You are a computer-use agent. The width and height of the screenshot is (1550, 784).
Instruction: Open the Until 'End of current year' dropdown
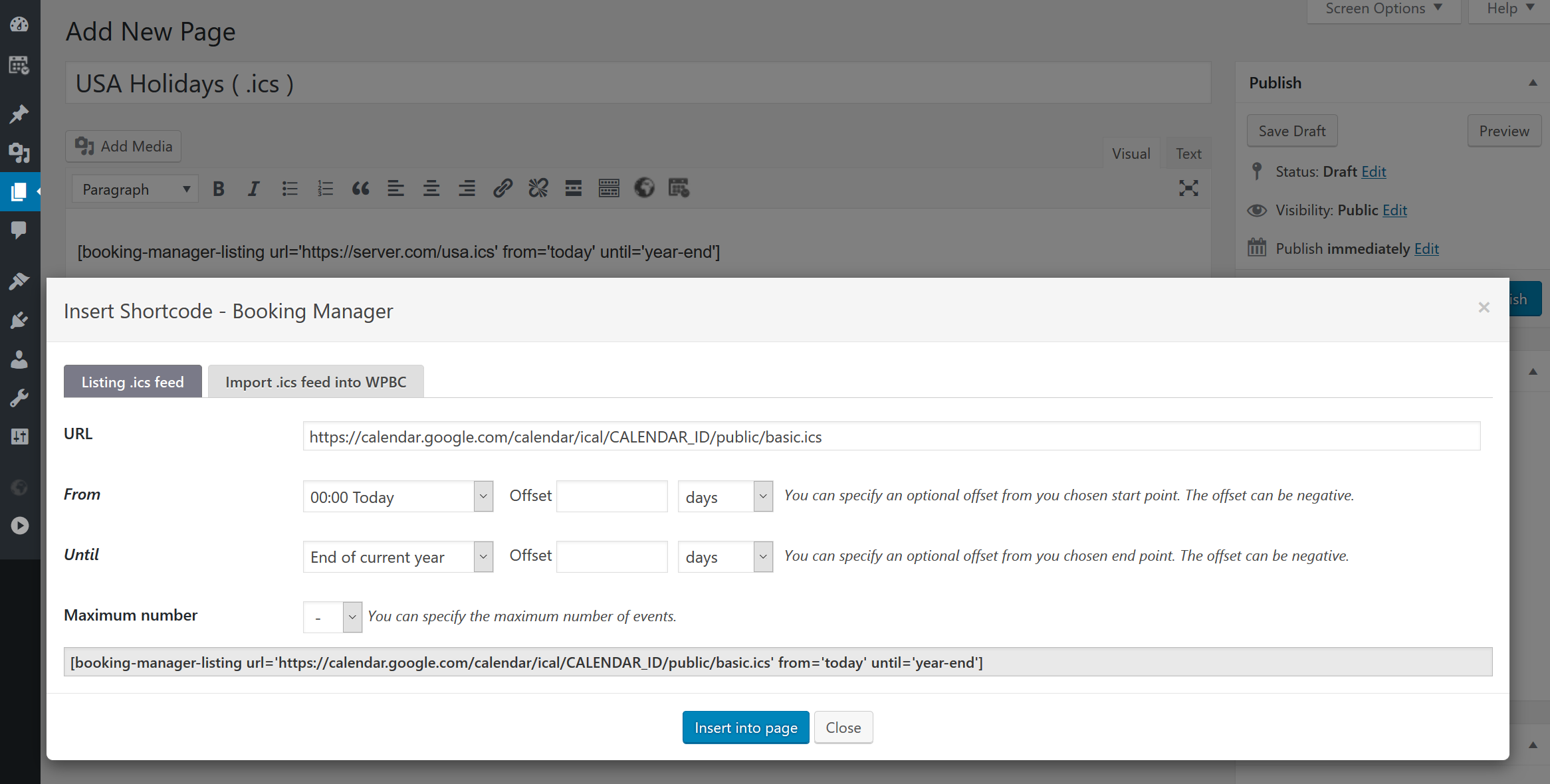click(397, 557)
